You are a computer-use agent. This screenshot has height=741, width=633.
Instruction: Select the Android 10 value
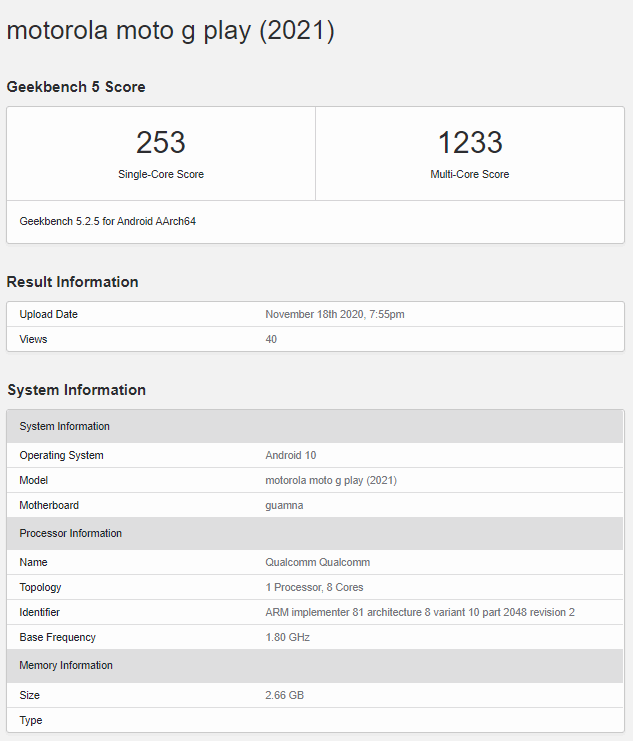[291, 455]
